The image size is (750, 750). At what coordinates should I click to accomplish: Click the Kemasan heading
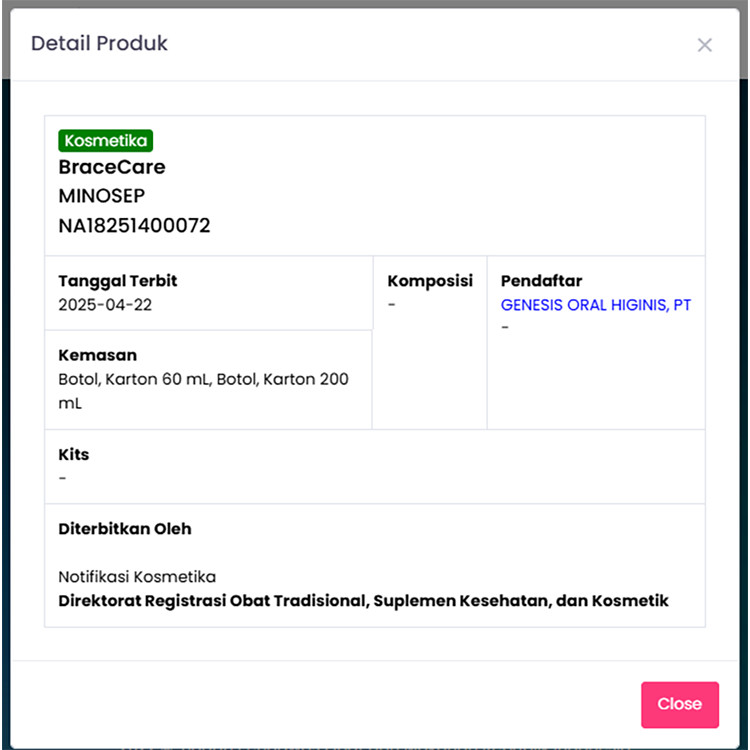97,355
